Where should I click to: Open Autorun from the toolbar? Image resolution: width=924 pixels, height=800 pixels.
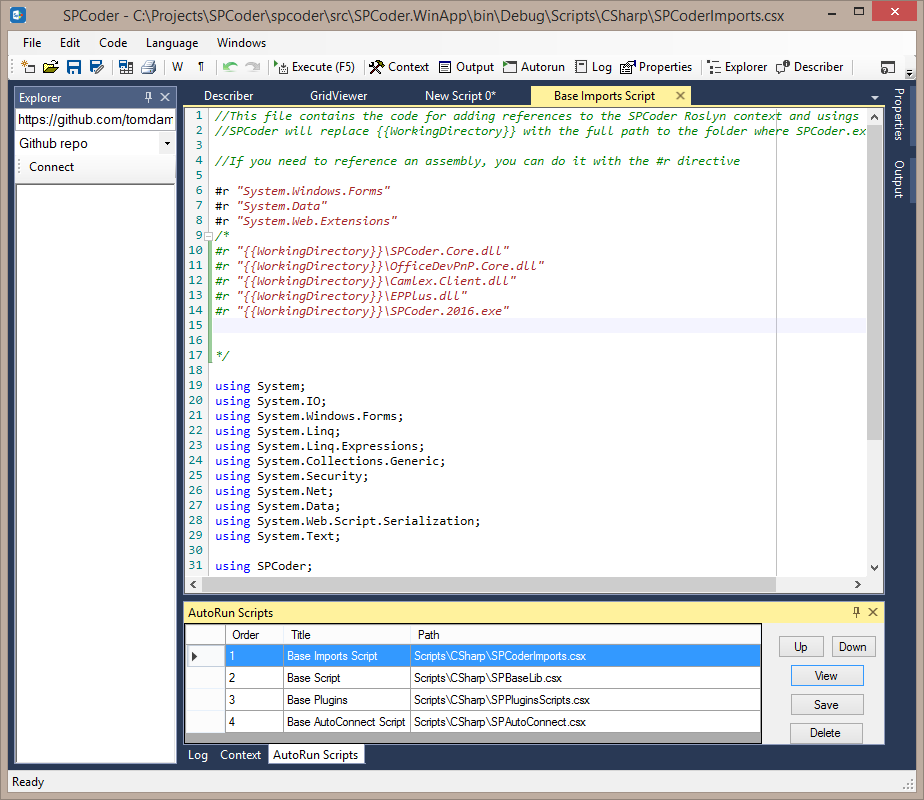click(534, 67)
